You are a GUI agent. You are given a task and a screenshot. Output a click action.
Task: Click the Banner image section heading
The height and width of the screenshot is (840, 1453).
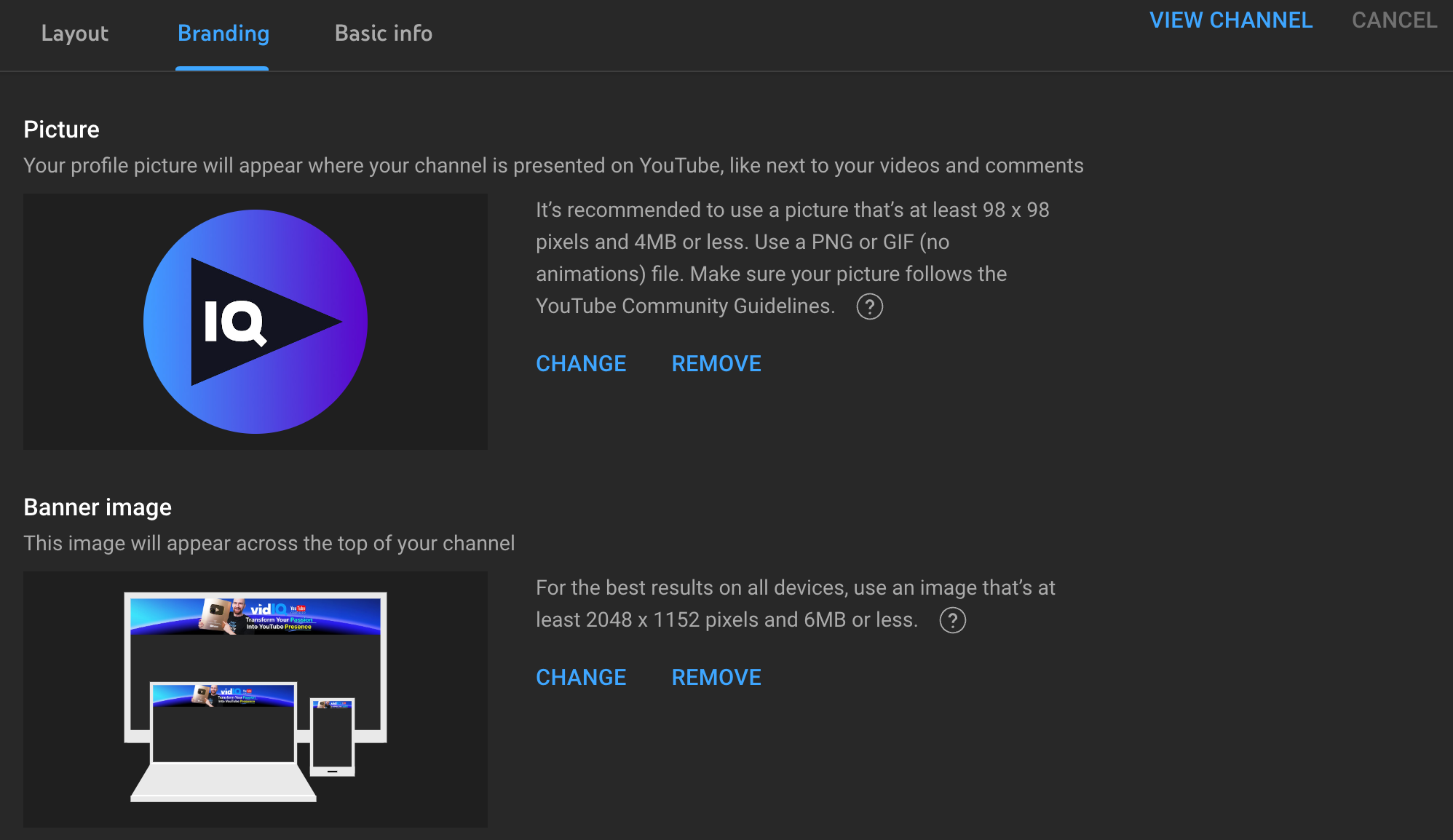(x=98, y=507)
